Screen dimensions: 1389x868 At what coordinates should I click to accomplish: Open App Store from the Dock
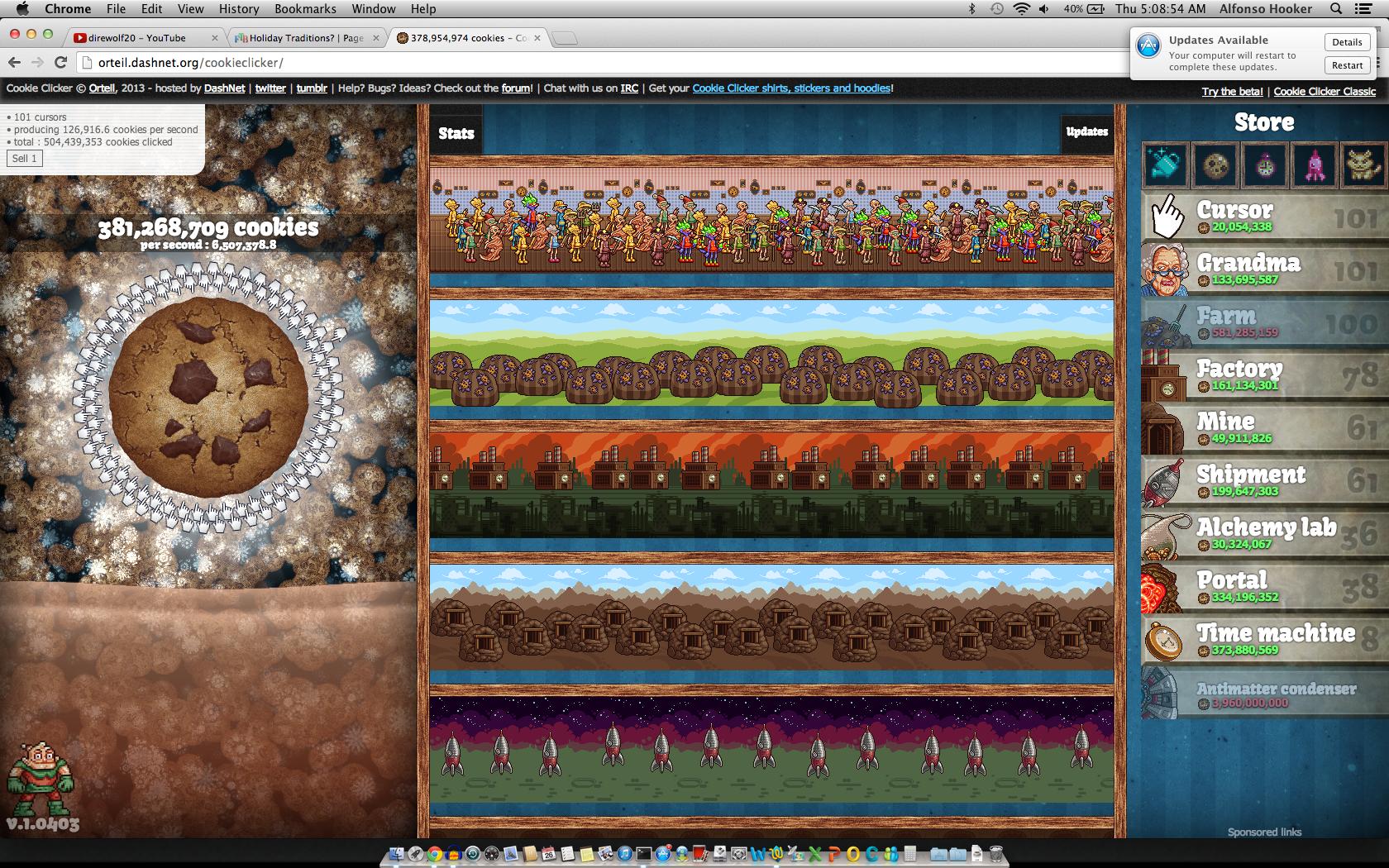663,853
